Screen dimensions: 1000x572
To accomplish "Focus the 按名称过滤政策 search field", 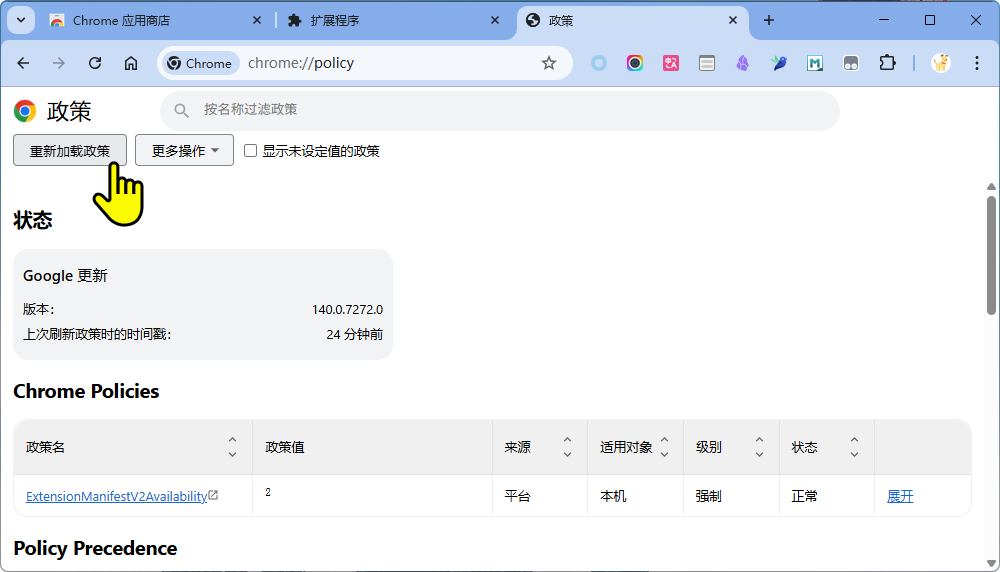I will pyautogui.click(x=500, y=110).
